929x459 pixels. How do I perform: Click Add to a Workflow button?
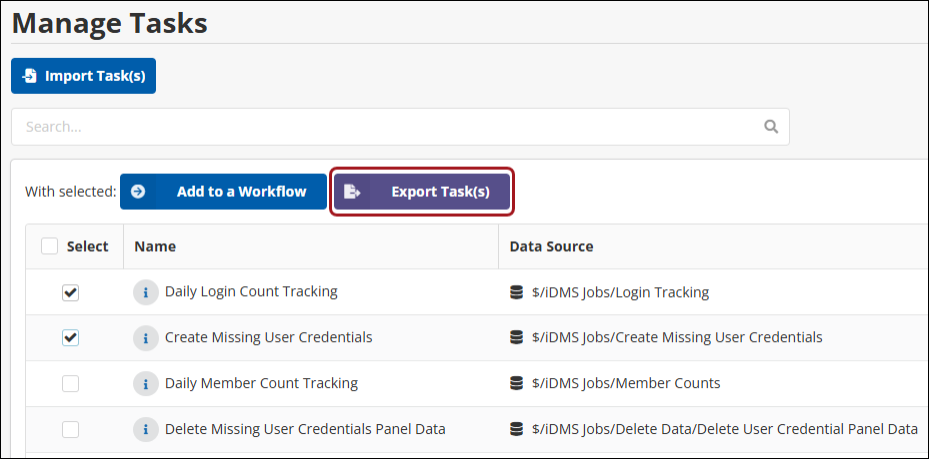[x=223, y=191]
